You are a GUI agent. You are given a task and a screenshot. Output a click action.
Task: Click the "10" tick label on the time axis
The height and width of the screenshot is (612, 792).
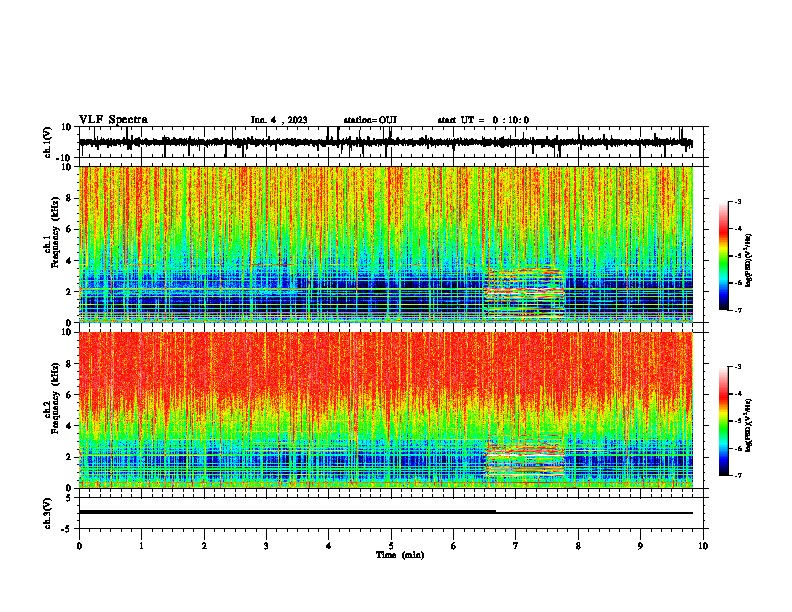(x=703, y=546)
